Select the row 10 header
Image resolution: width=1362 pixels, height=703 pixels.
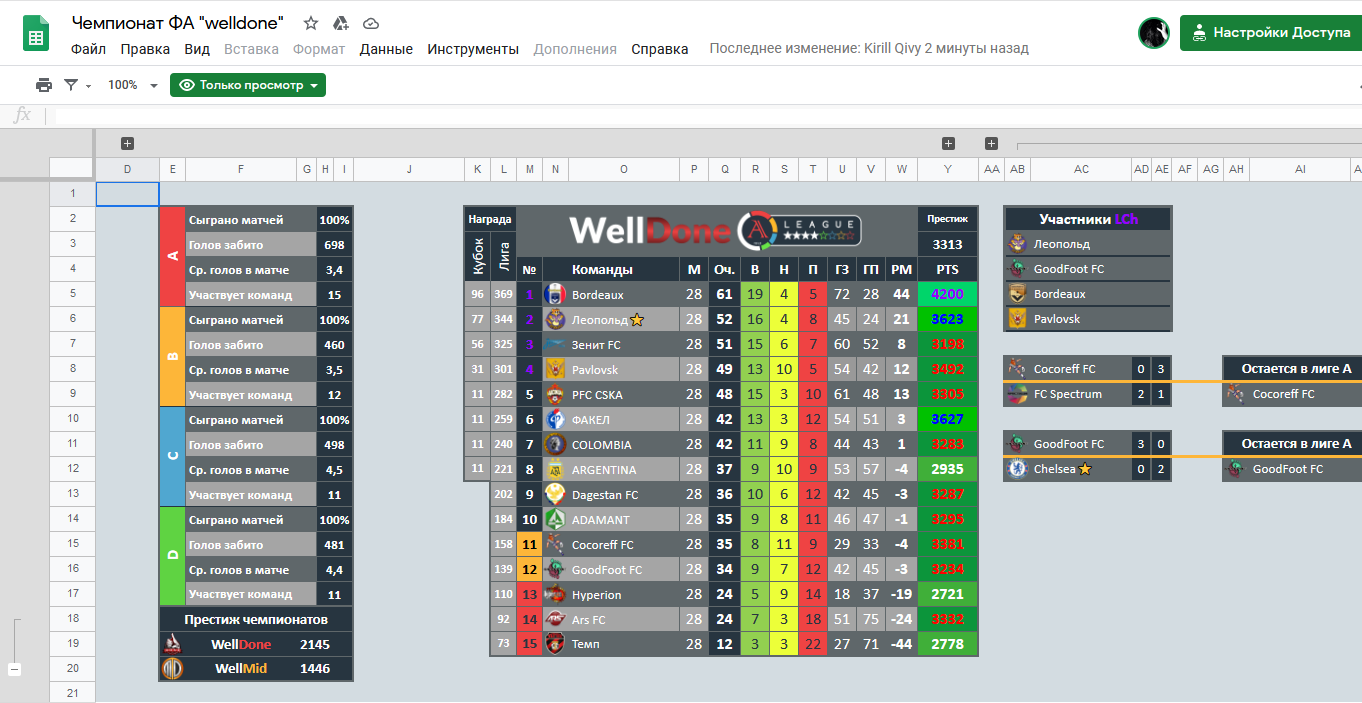[x=72, y=419]
